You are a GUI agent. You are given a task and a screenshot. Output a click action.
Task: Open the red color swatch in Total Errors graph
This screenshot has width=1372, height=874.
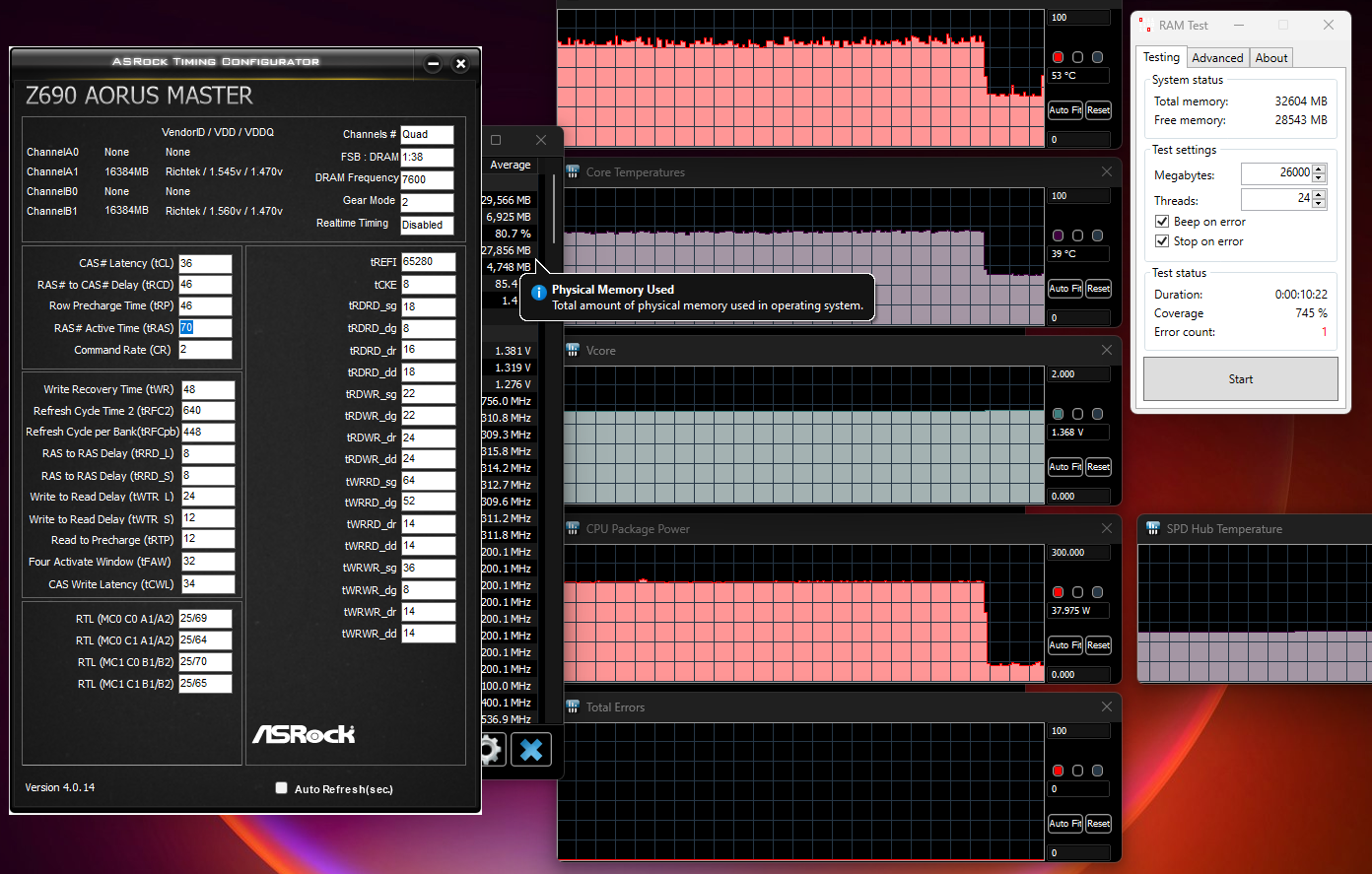[x=1058, y=772]
